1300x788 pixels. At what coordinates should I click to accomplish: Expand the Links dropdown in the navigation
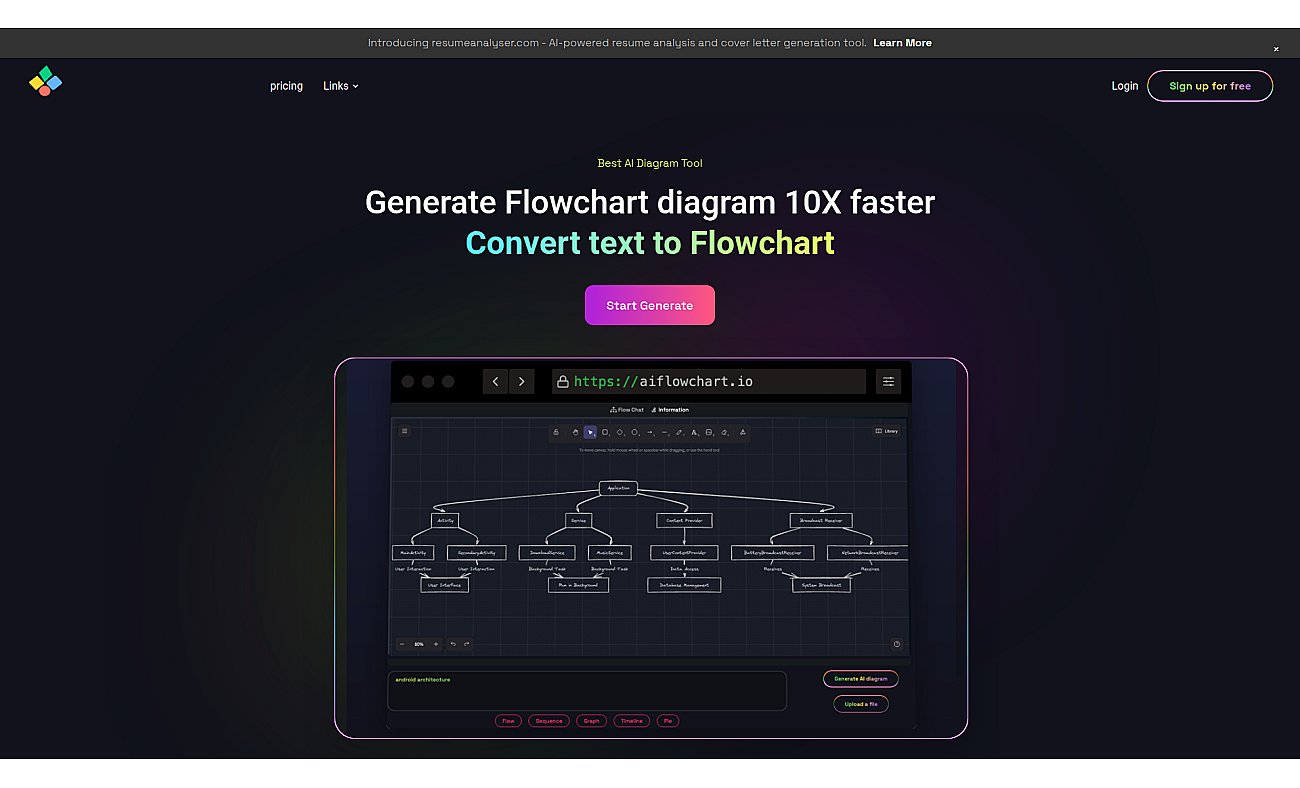341,86
